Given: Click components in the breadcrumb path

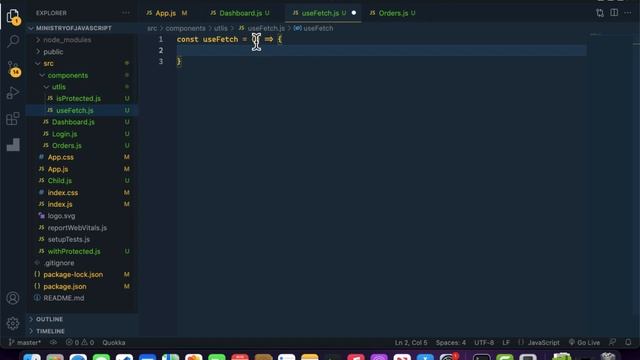Looking at the screenshot, I should [x=185, y=28].
